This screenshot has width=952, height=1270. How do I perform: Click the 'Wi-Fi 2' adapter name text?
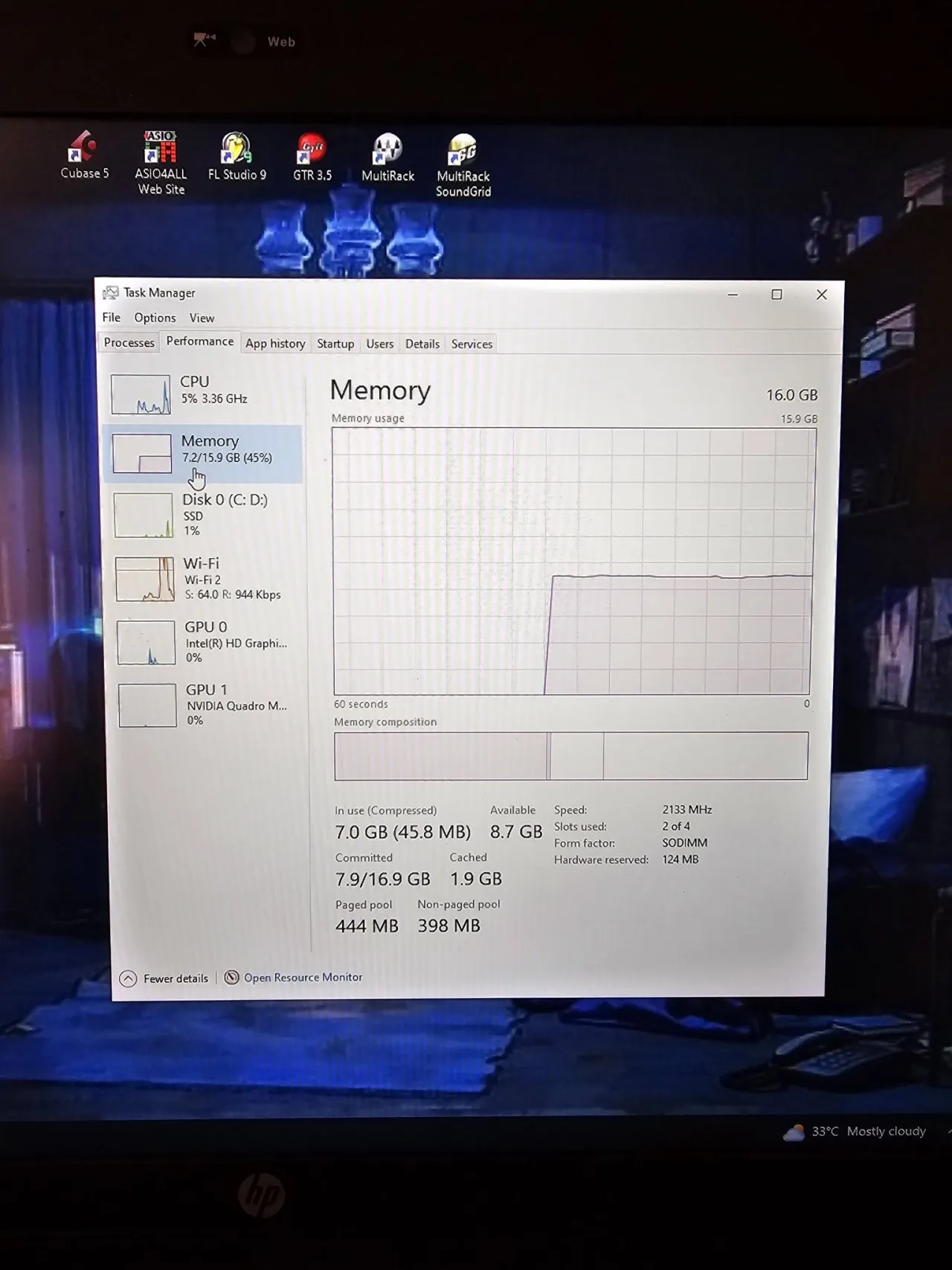202,580
